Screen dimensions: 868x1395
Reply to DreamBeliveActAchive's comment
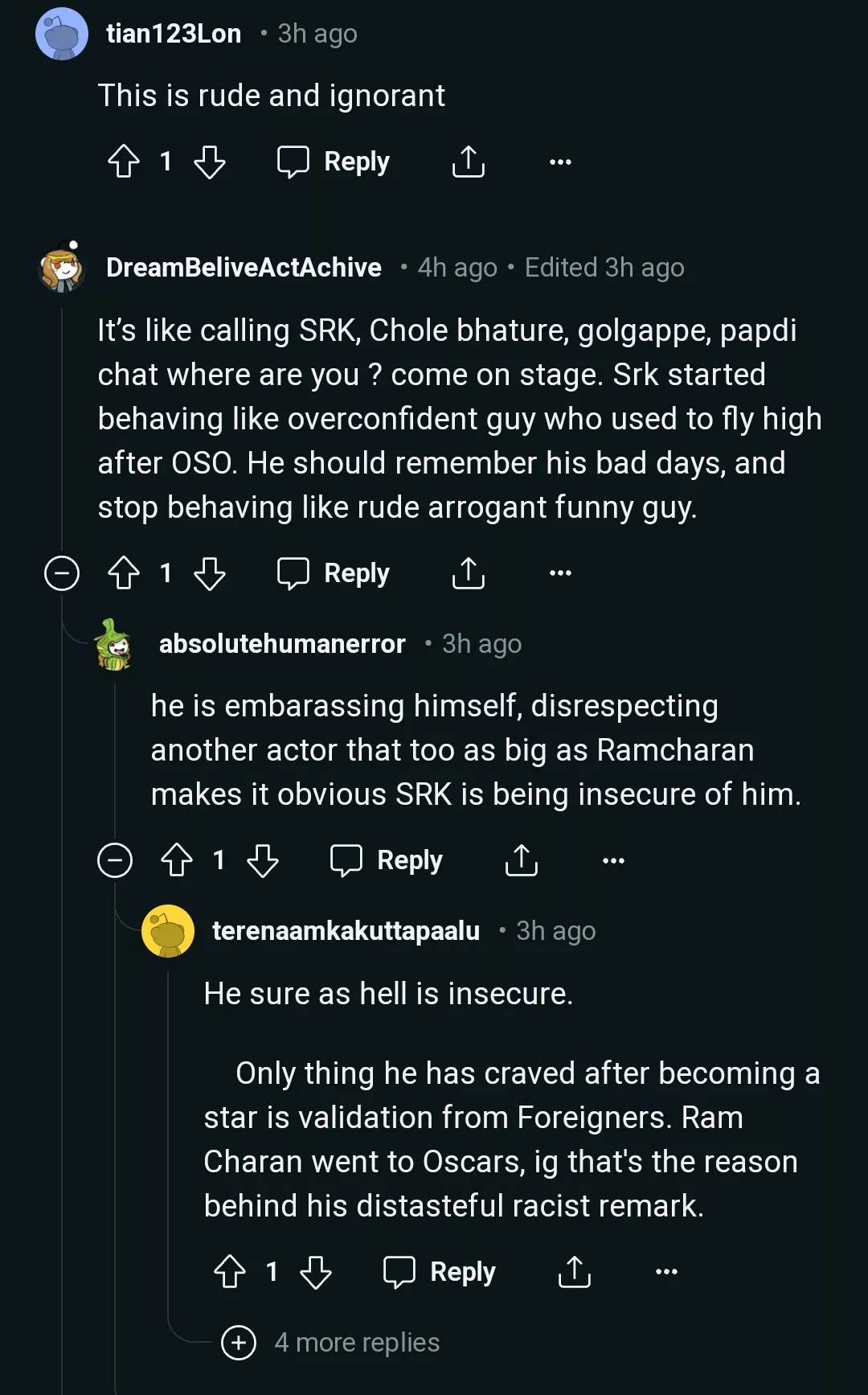[x=334, y=573]
